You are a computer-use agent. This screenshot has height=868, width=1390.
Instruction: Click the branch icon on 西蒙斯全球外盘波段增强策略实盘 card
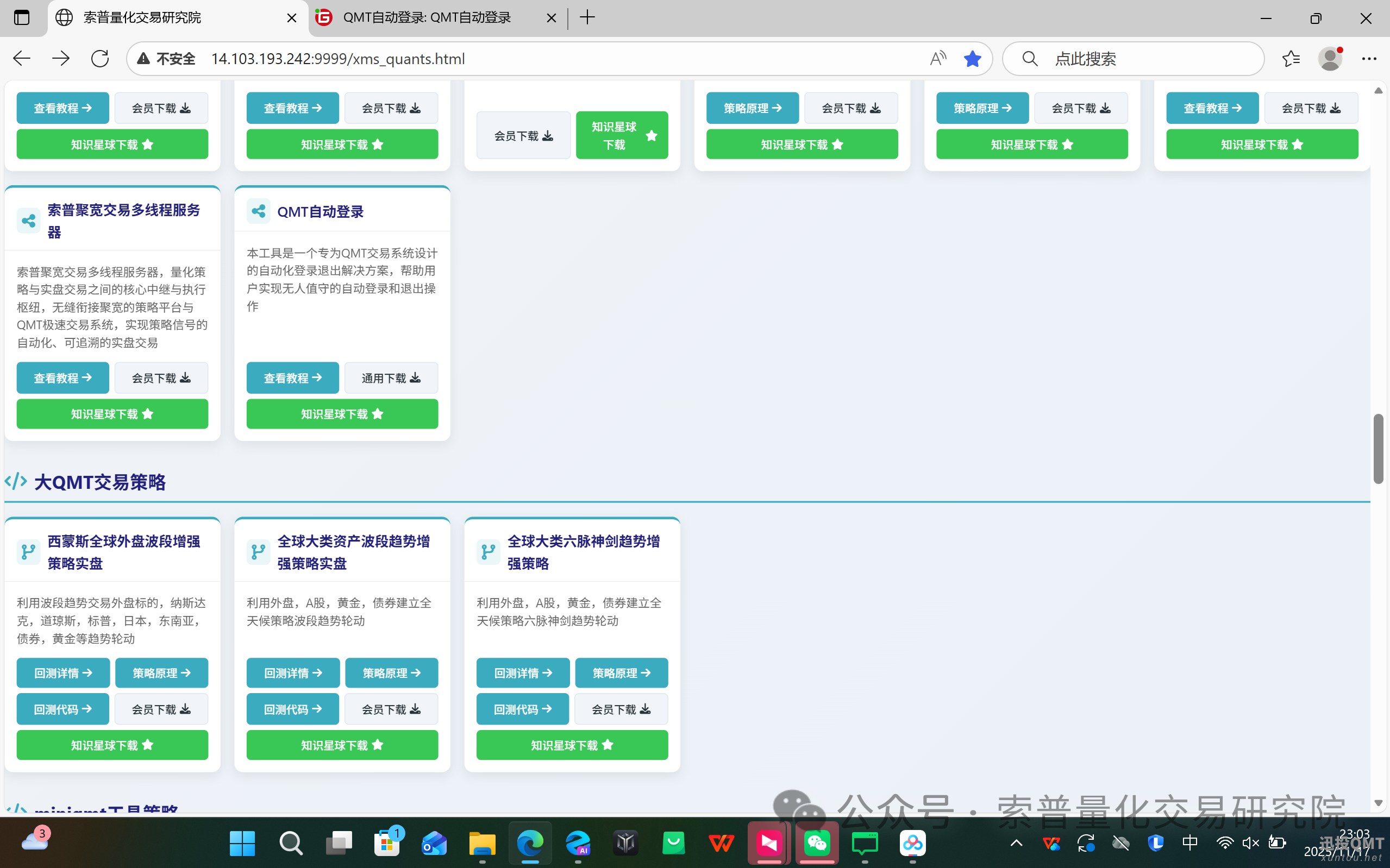click(28, 552)
